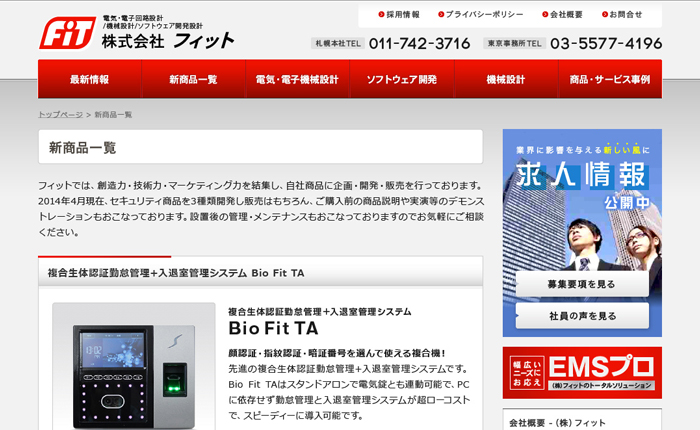This screenshot has height=430, width=700.
Task: Select 商品・サービス事例 navigation item
Action: click(610, 79)
